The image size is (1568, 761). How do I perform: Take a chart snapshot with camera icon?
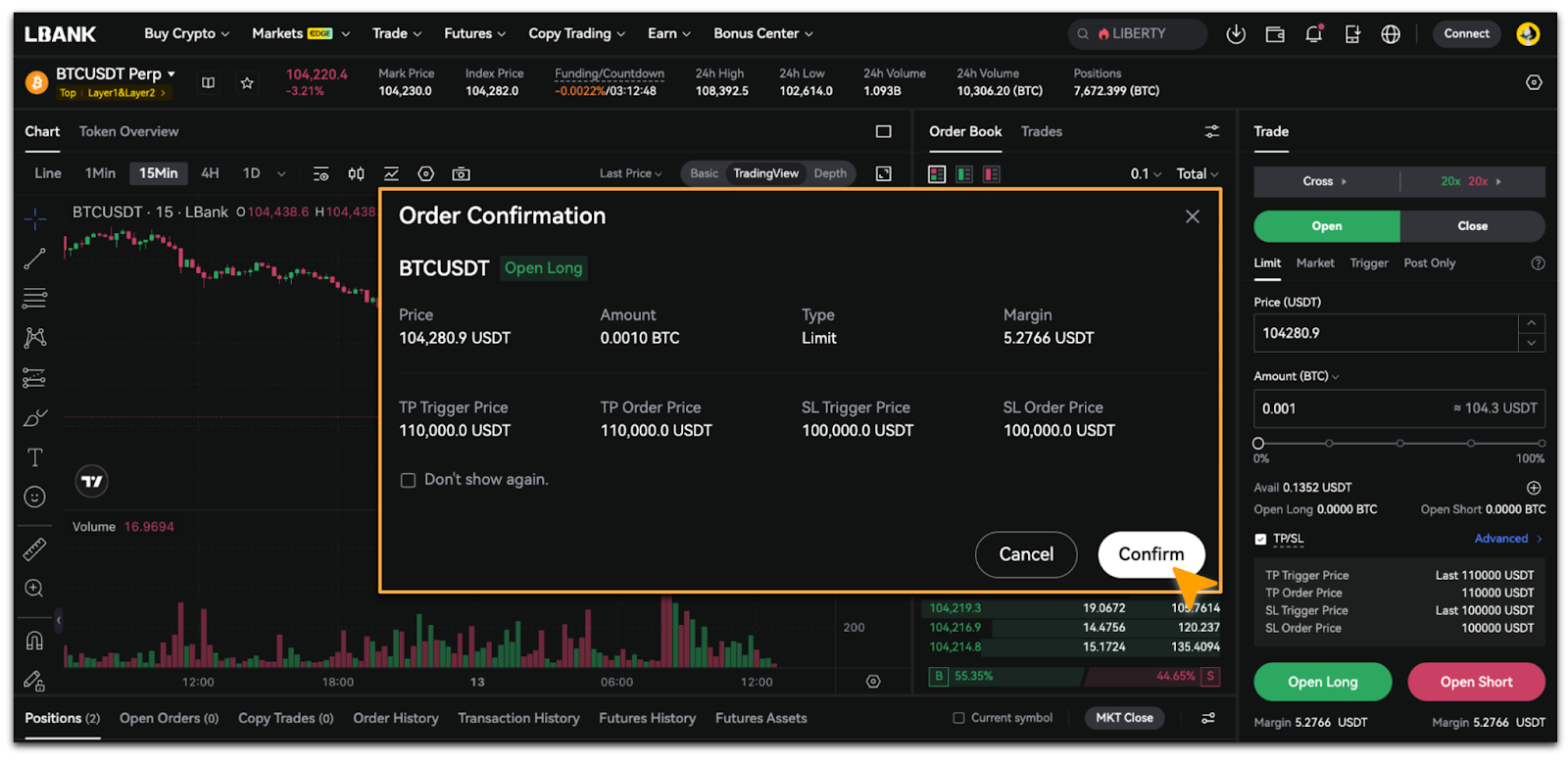[x=461, y=174]
